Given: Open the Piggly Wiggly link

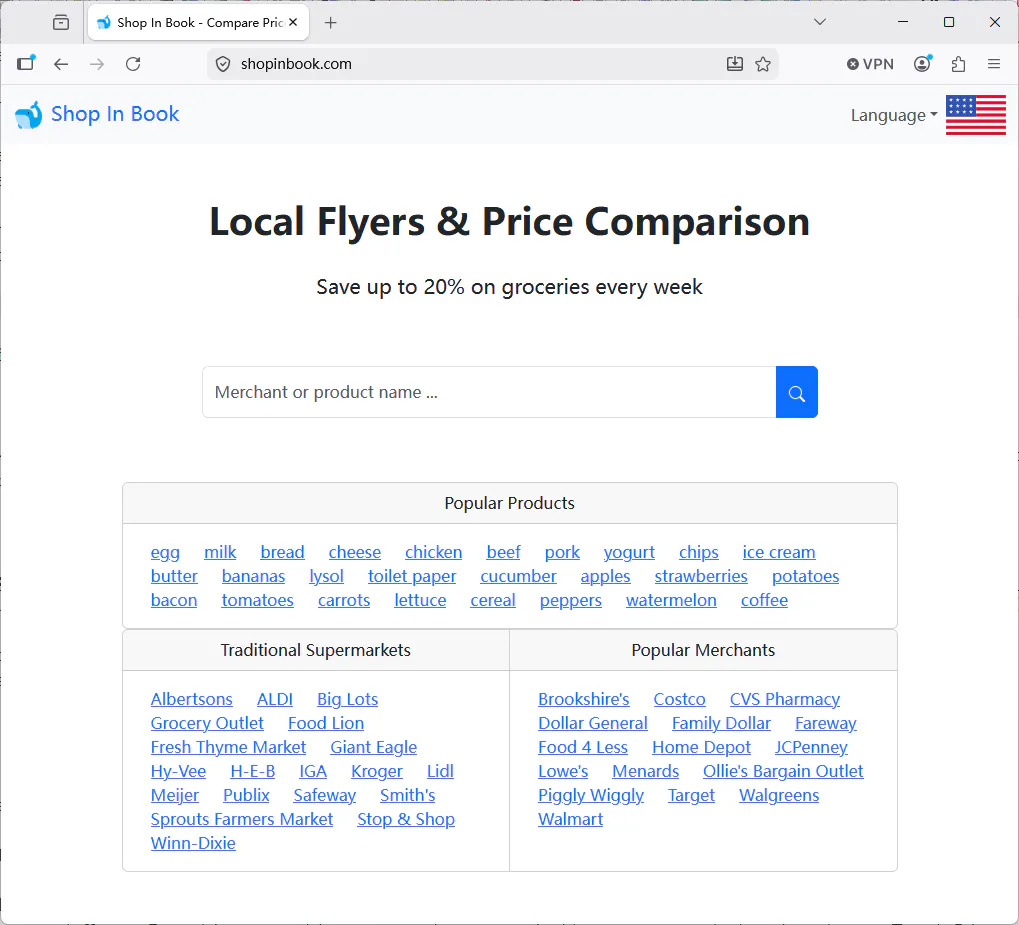Looking at the screenshot, I should [x=591, y=795].
